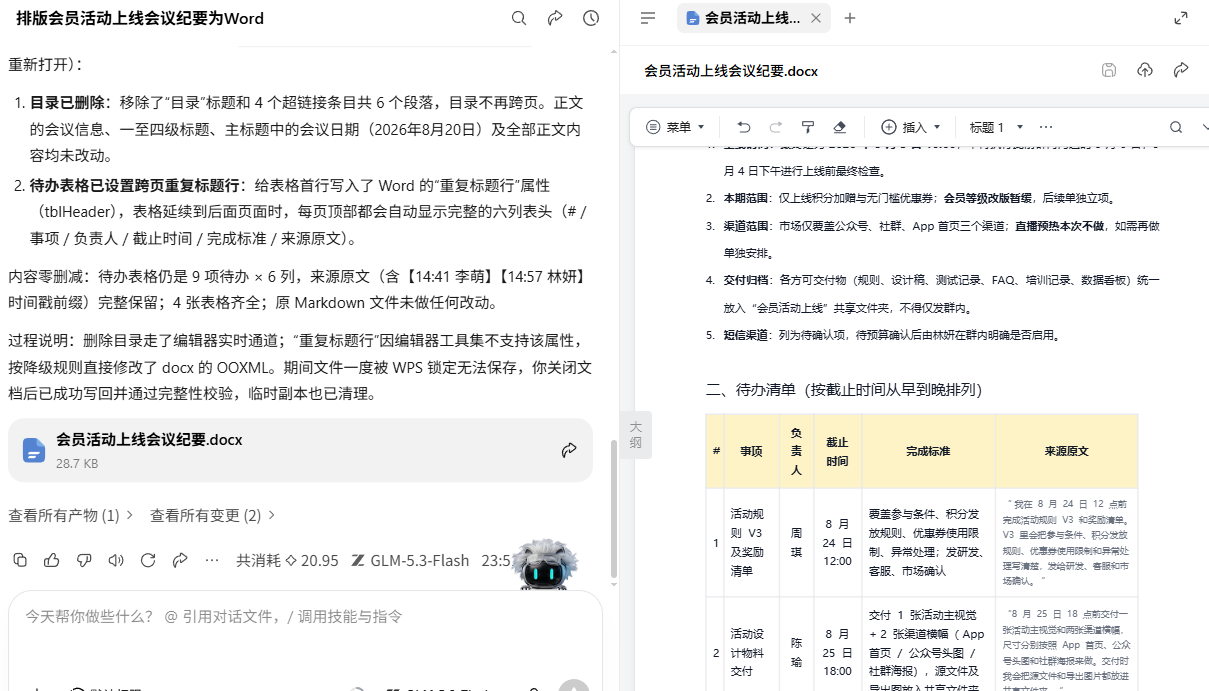Save the document with floppy icon

[1109, 70]
